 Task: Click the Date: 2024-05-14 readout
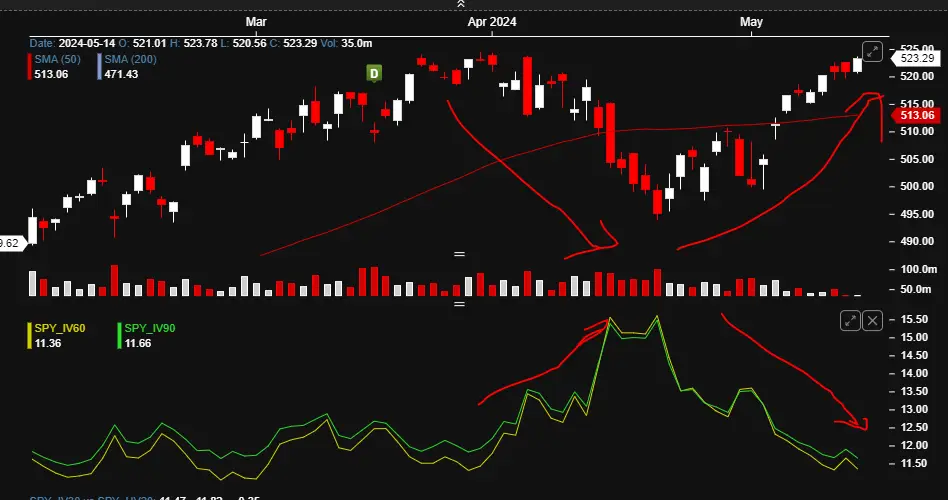point(72,44)
